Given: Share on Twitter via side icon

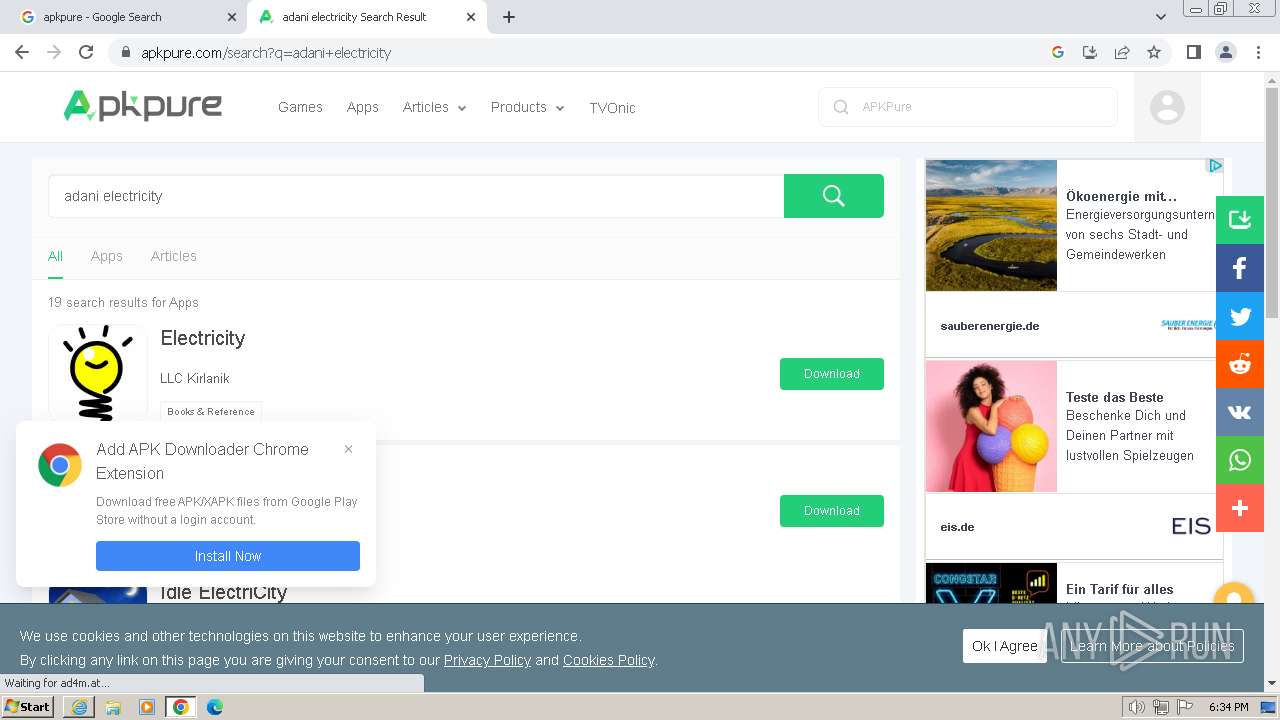Looking at the screenshot, I should 1240,316.
